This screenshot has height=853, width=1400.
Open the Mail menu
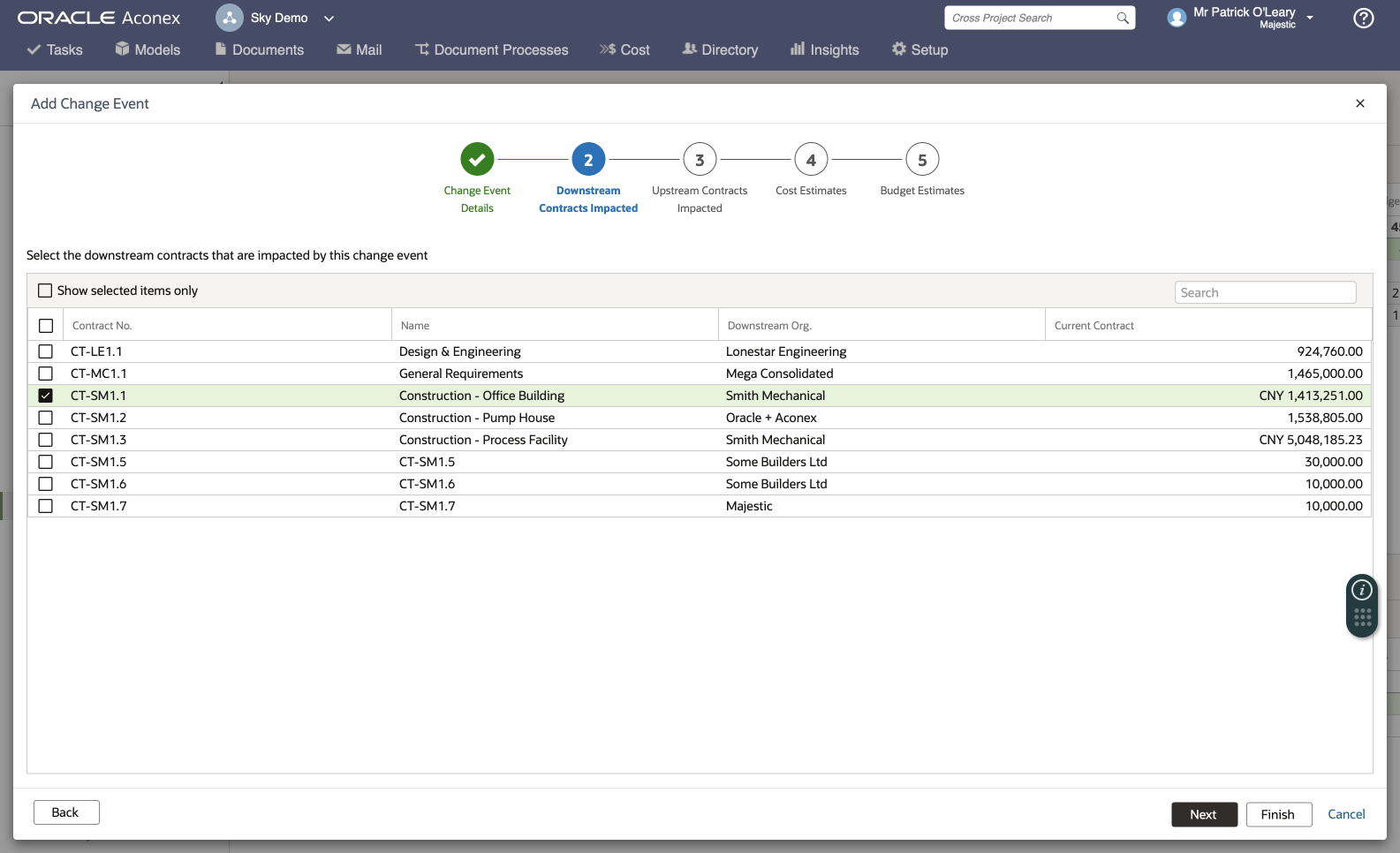point(359,49)
